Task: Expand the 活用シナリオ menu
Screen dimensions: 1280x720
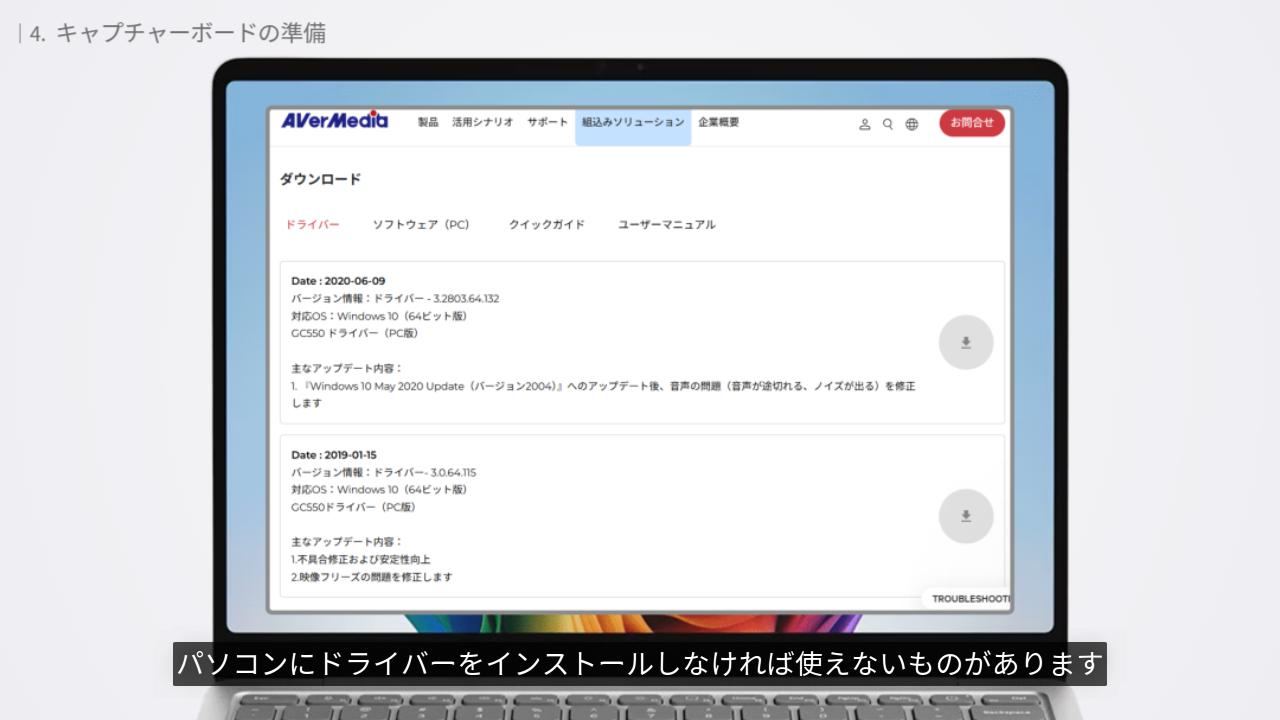Action: tap(482, 122)
